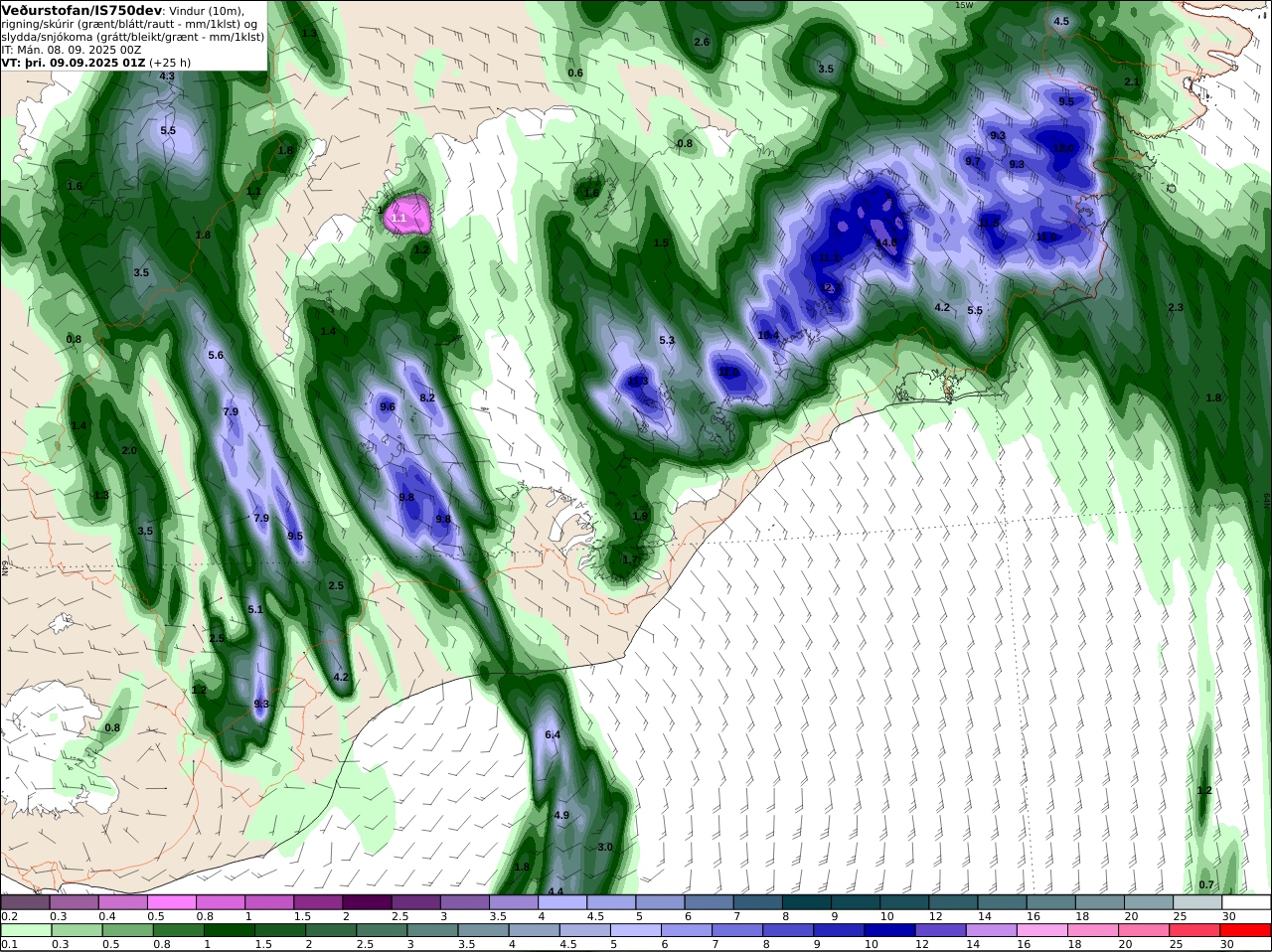The width and height of the screenshot is (1272, 952).
Task: Click the 6.4 precipitation value
Action: coord(553,734)
